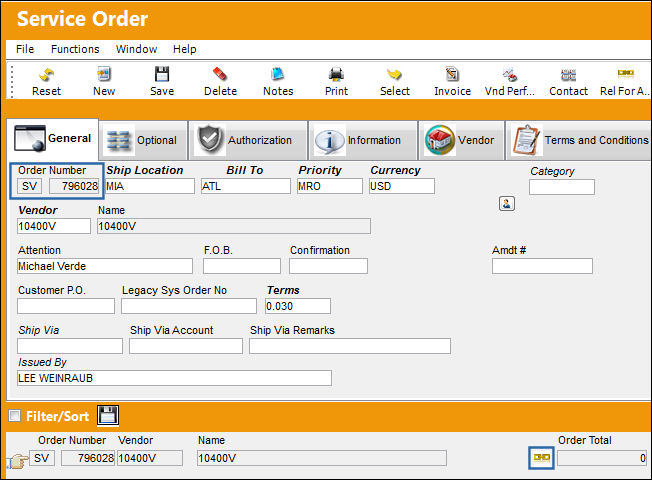This screenshot has width=652, height=480.
Task: Click the Rel For A.. toolbar icon
Action: pos(625,74)
